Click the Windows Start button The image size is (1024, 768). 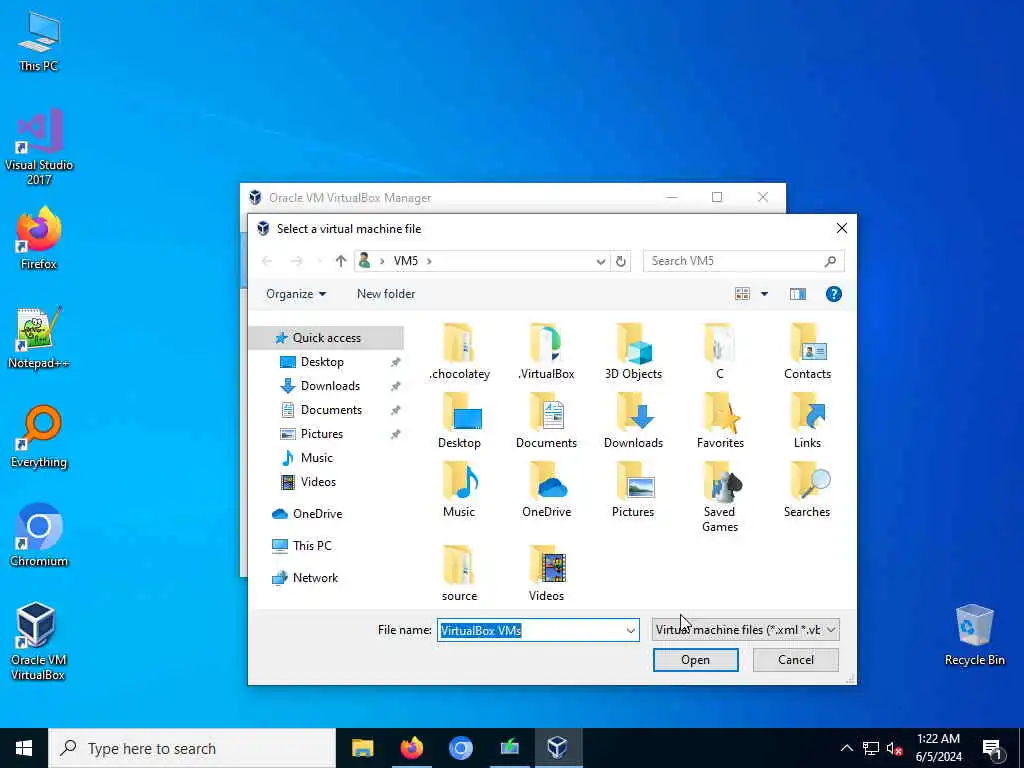[24, 748]
